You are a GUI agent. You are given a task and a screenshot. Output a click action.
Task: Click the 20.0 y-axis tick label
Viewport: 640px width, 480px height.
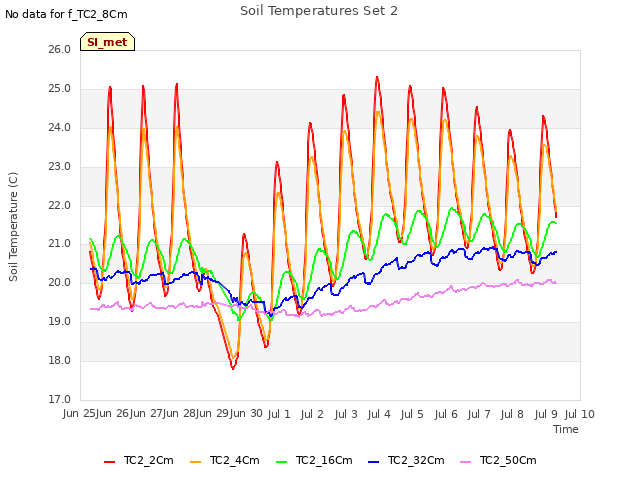click(60, 282)
